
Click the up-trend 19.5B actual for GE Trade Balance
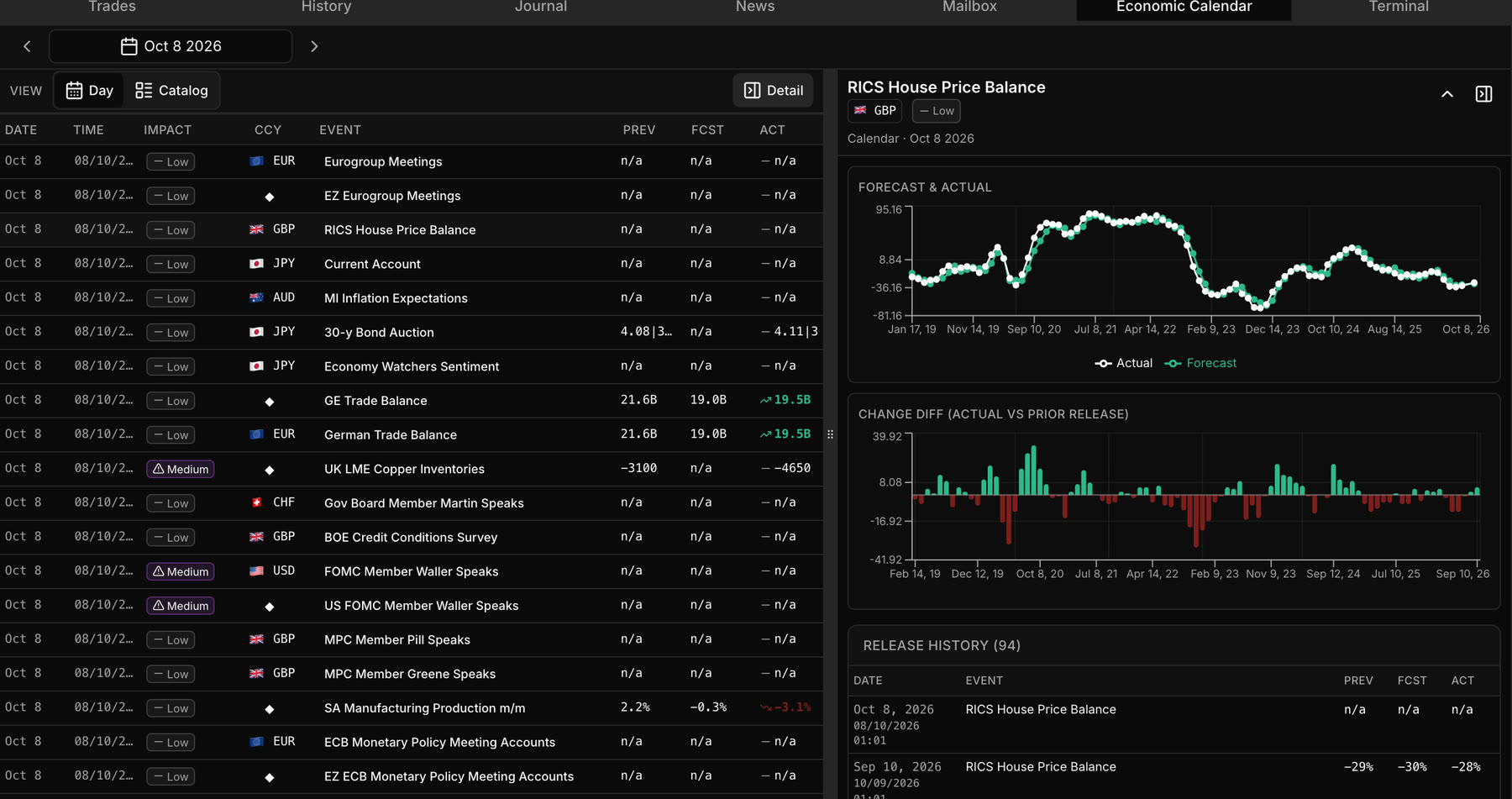[x=785, y=400]
